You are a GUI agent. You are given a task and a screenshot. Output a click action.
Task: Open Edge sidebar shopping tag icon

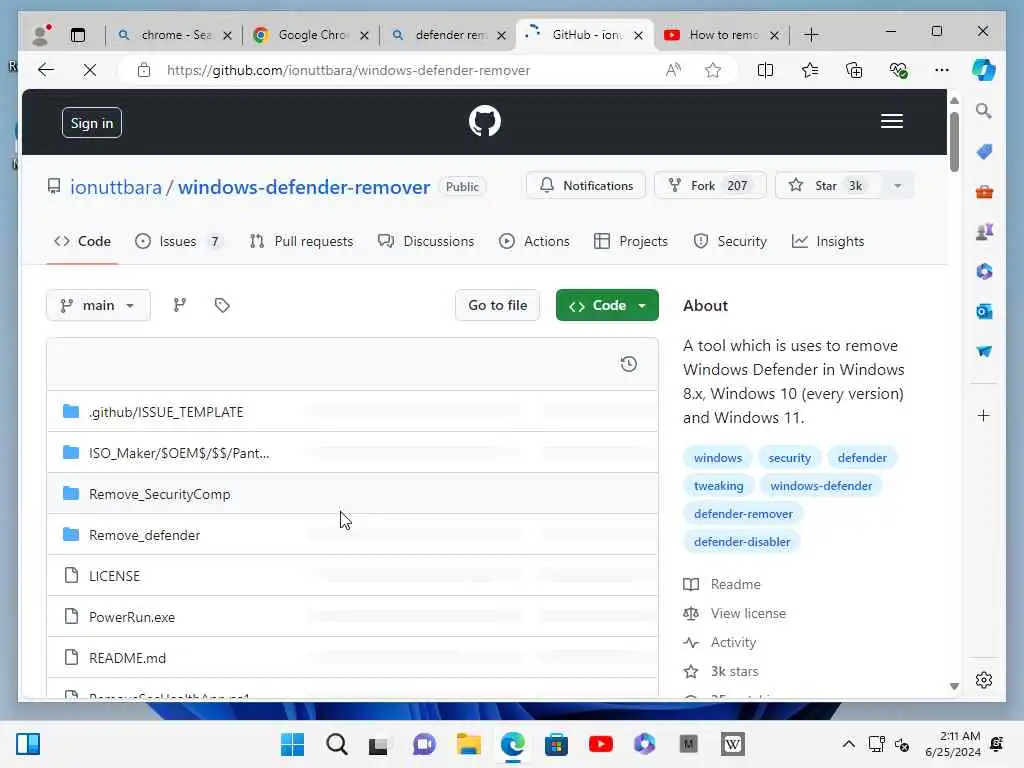click(984, 152)
